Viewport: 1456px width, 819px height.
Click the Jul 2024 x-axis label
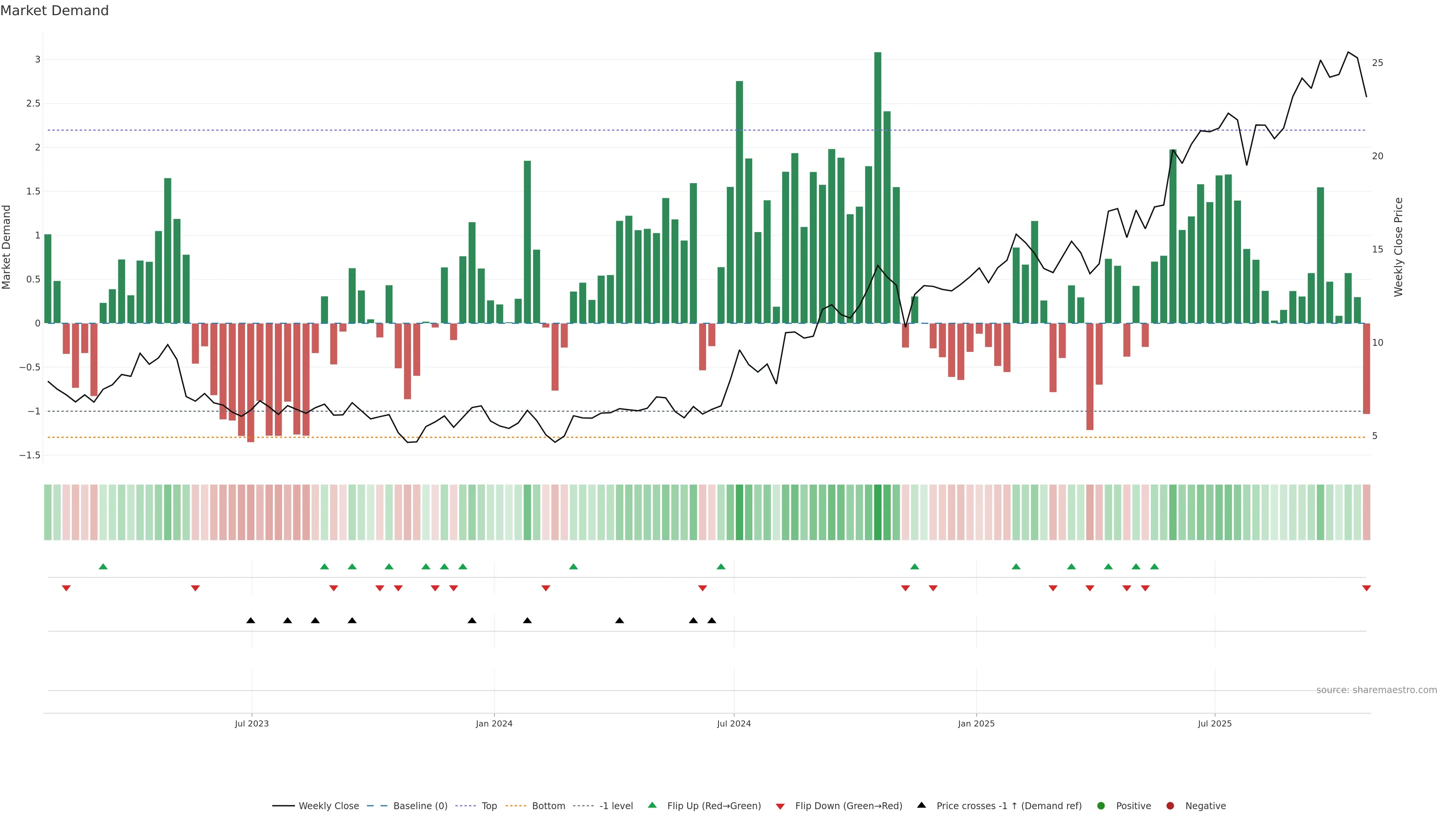734,723
